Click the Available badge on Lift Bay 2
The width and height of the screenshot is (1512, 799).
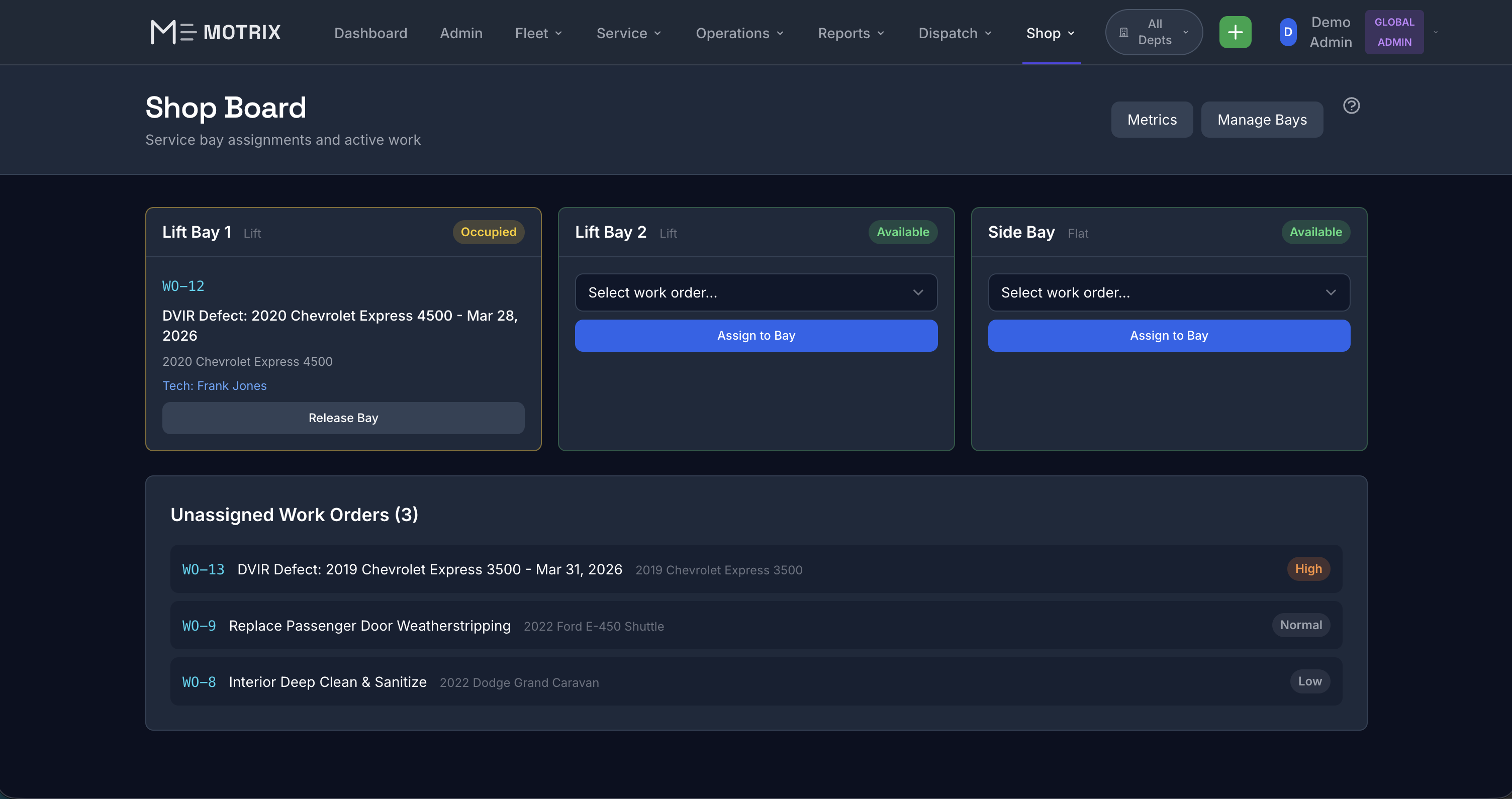point(902,232)
